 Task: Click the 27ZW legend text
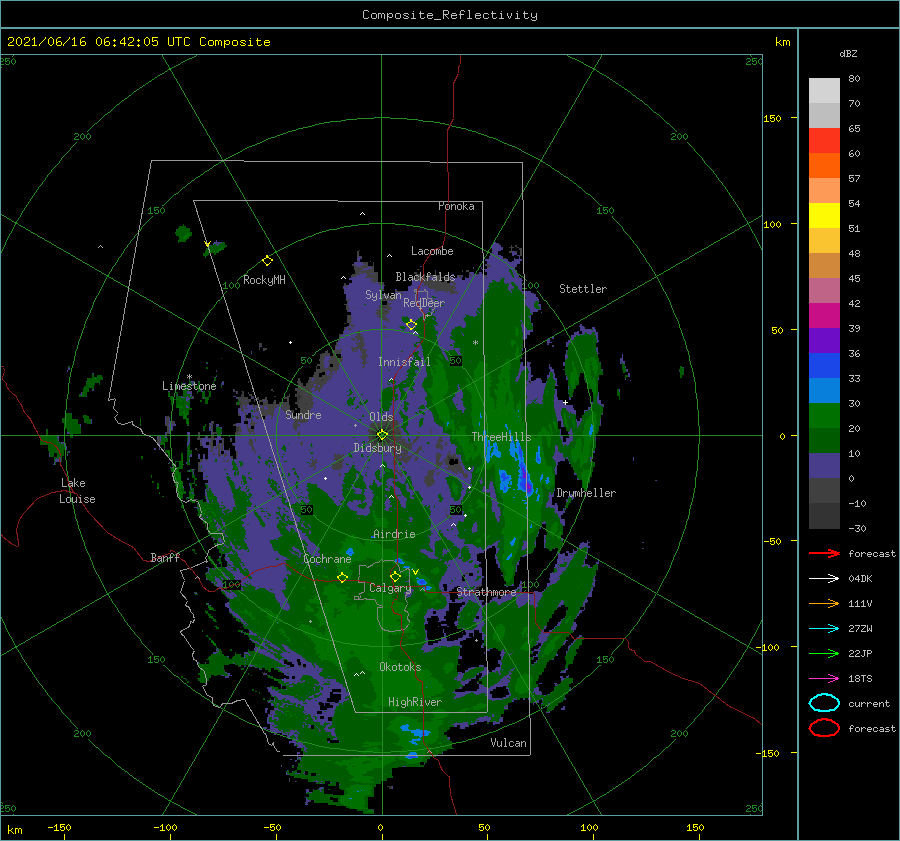click(x=860, y=629)
